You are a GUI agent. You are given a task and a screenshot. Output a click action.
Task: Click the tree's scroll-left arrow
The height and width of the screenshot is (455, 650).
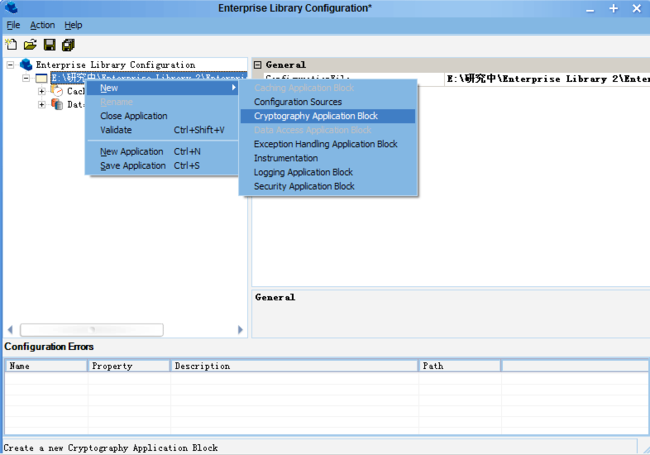[x=10, y=330]
